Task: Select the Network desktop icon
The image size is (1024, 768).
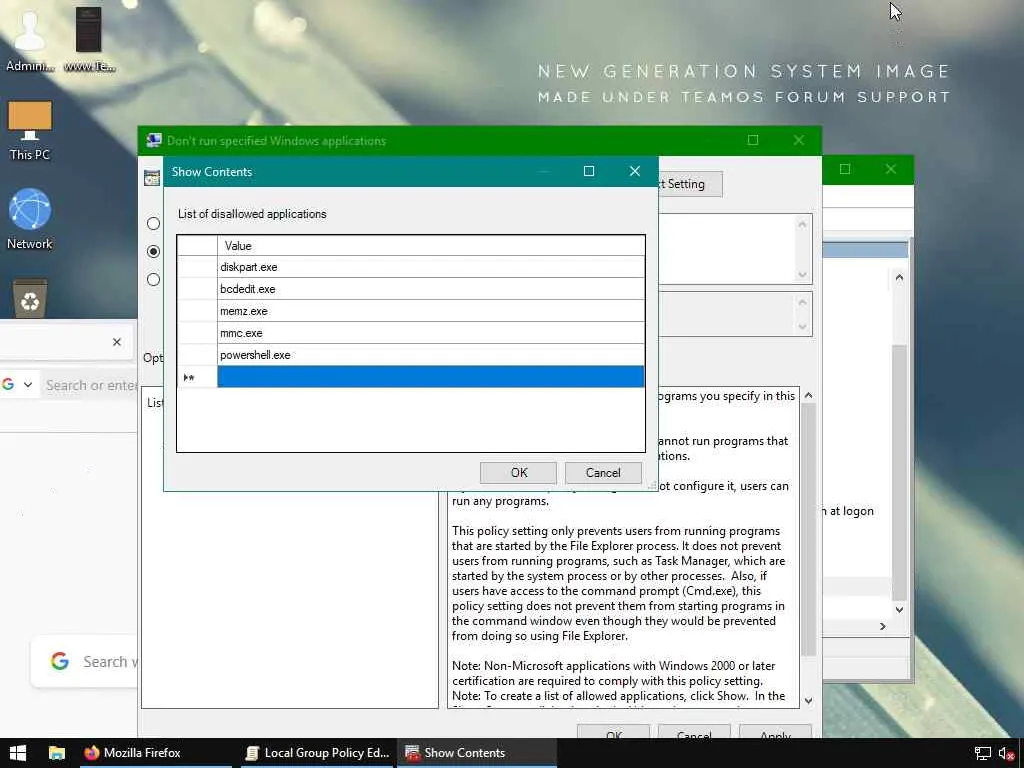Action: click(30, 217)
